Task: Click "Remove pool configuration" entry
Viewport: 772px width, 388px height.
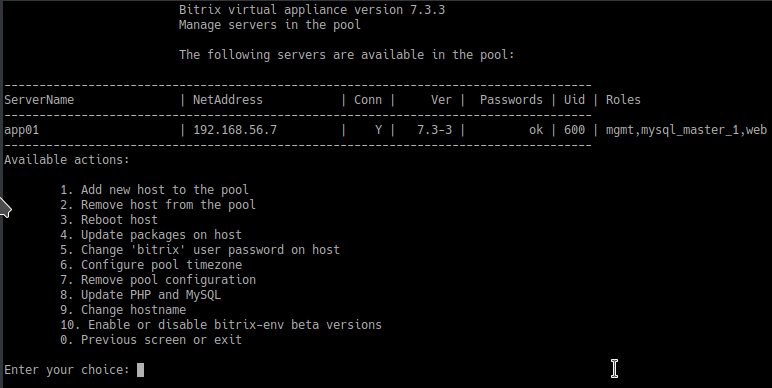Action: 158,280
